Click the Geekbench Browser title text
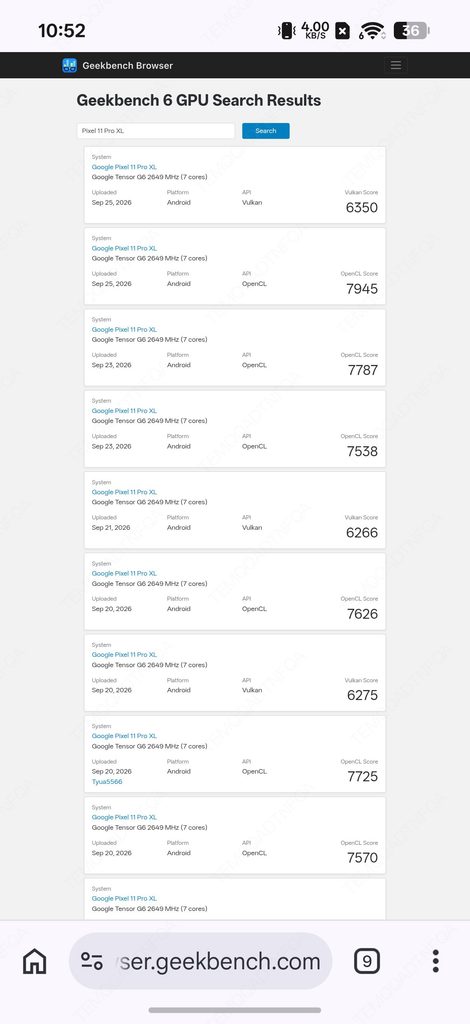This screenshot has height=1024, width=470. 127,65
